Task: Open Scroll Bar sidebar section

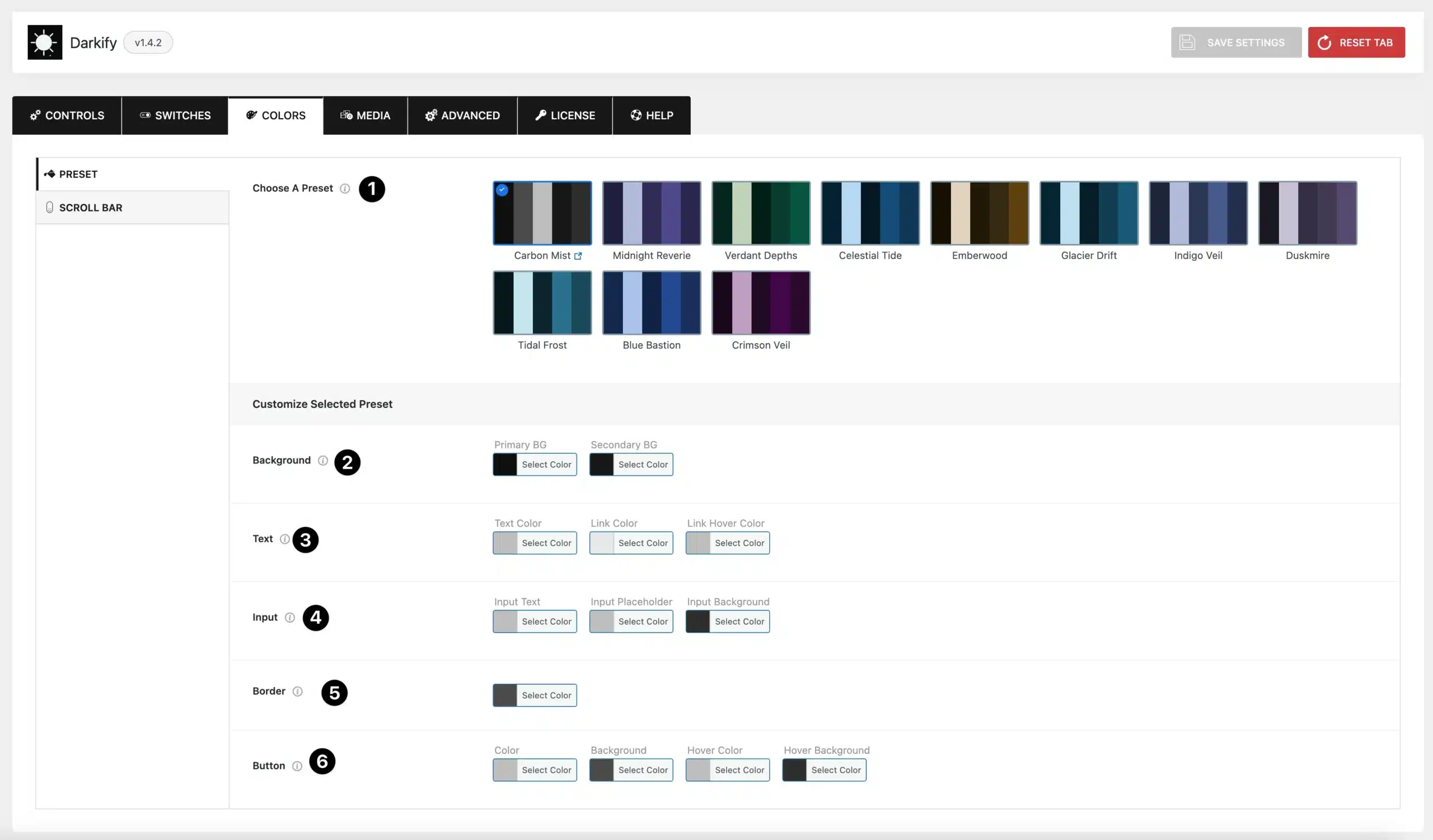Action: 133,208
